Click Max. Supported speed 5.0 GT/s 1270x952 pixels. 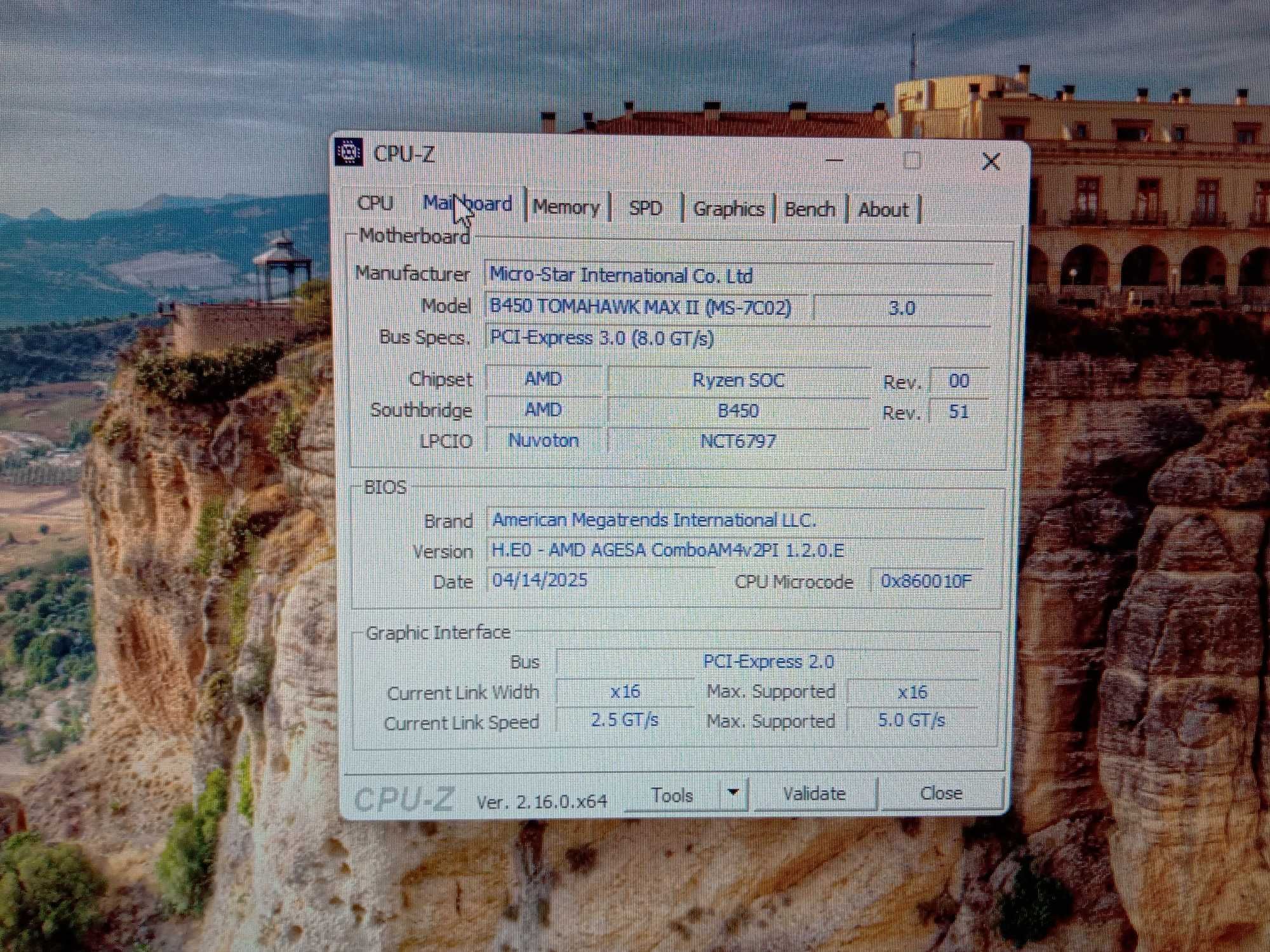[912, 720]
